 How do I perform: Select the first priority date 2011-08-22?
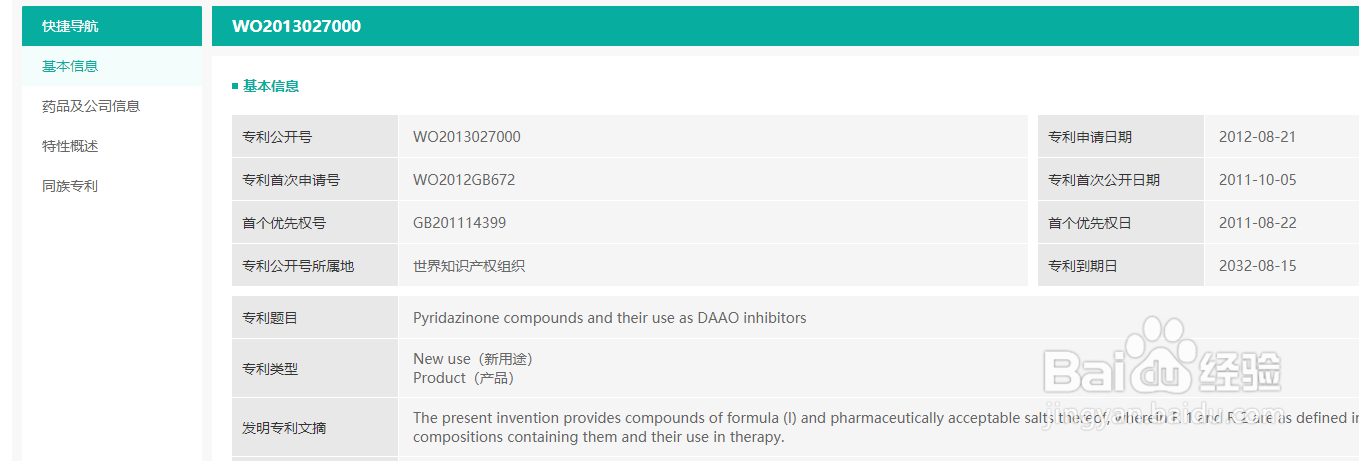pos(1257,223)
